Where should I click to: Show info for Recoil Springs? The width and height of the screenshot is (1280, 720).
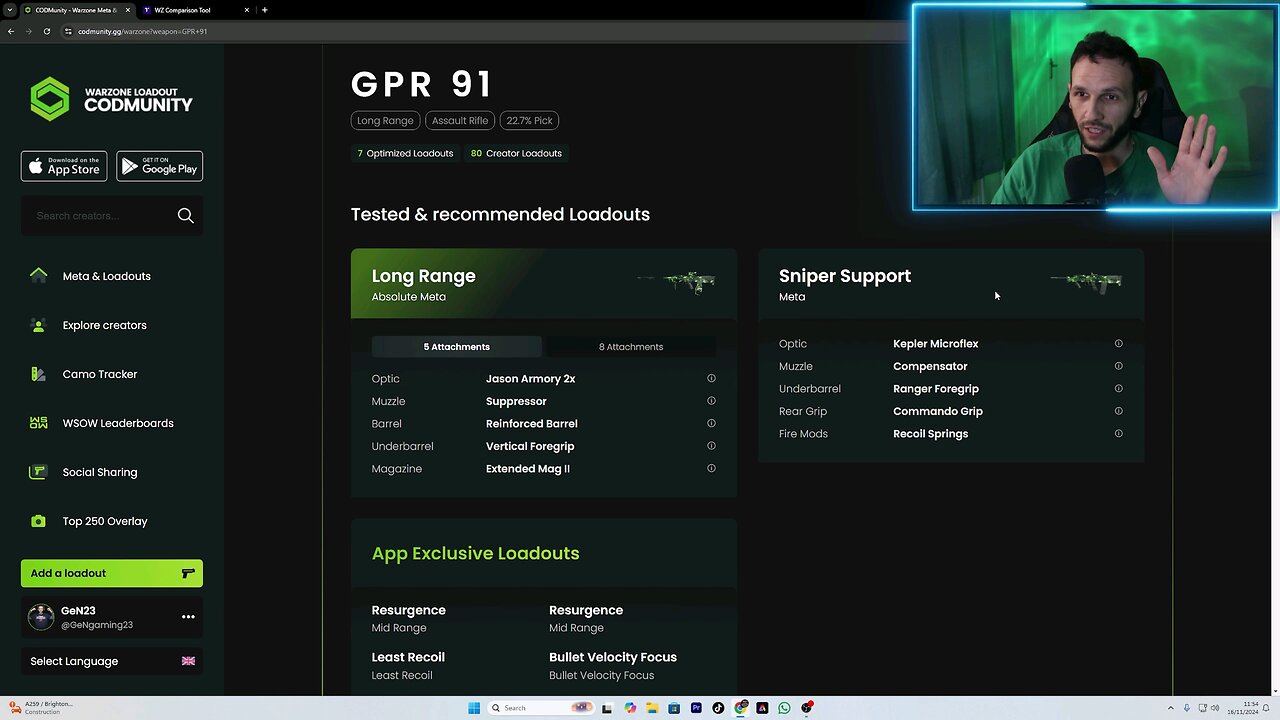pyautogui.click(x=1118, y=433)
